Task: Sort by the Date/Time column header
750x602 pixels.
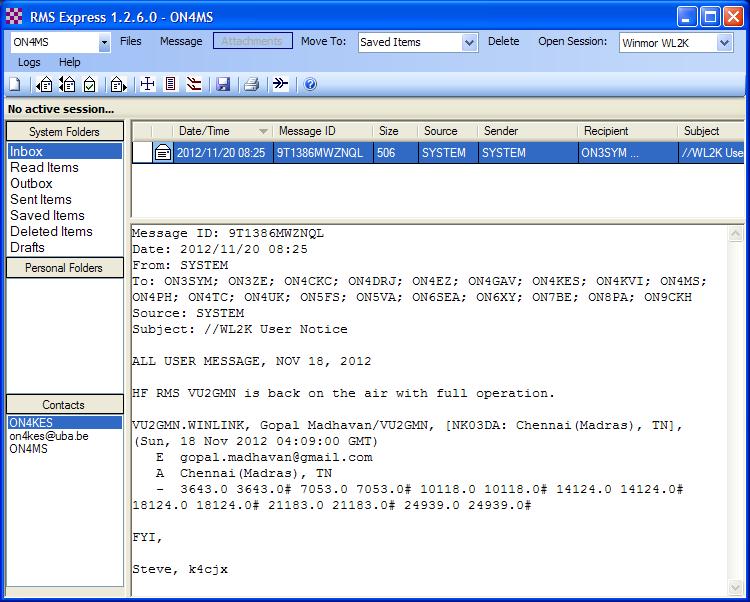Action: coord(222,131)
